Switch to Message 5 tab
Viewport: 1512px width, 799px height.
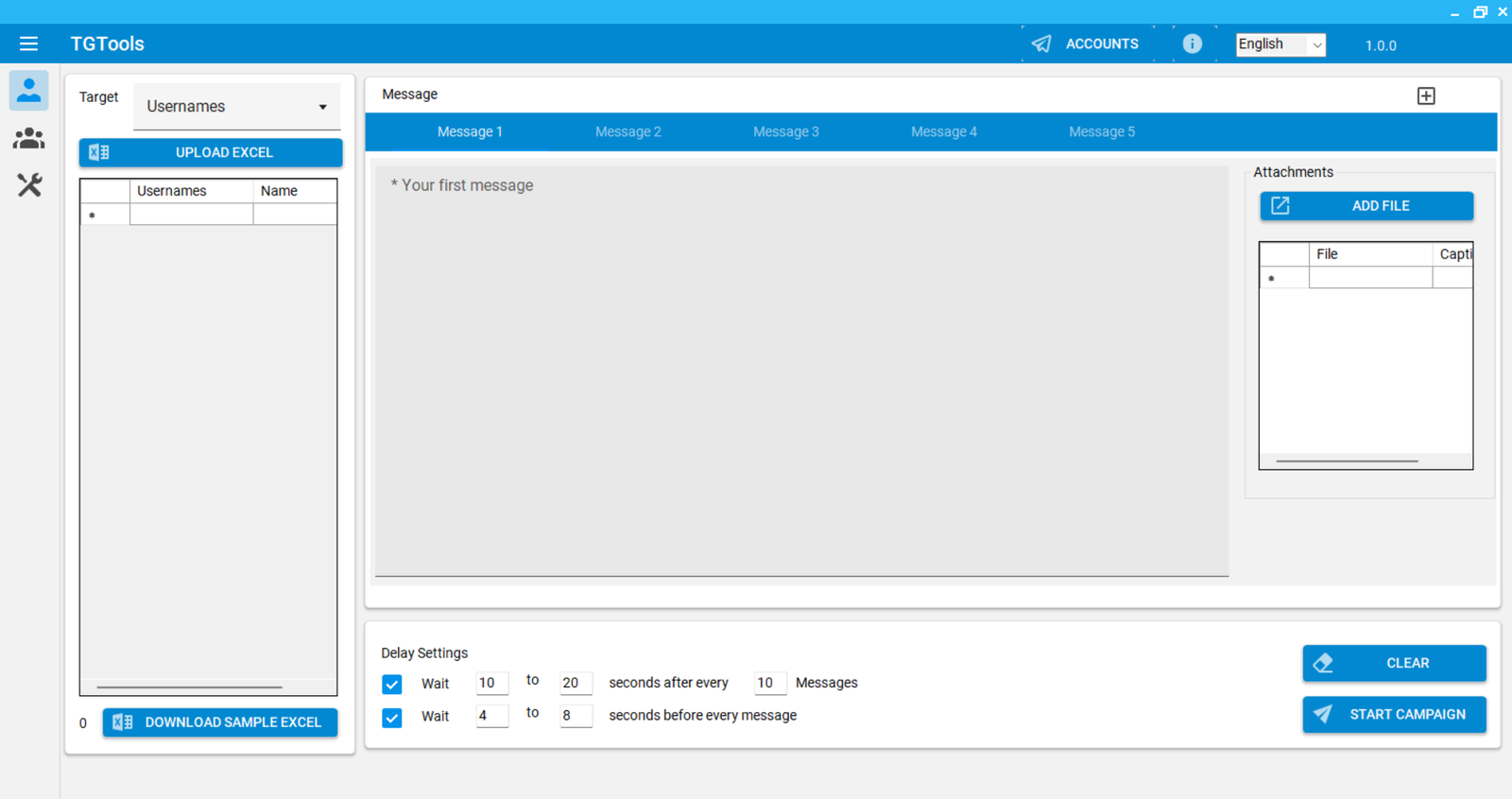[1102, 131]
